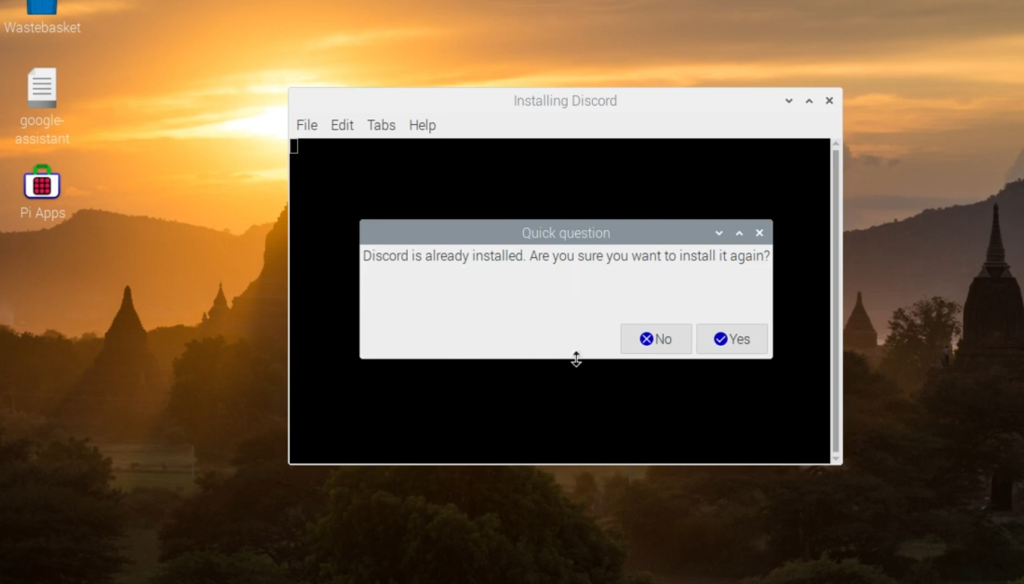Maximize the Quick question dialog
Screen dimensions: 1024x584
coord(739,233)
